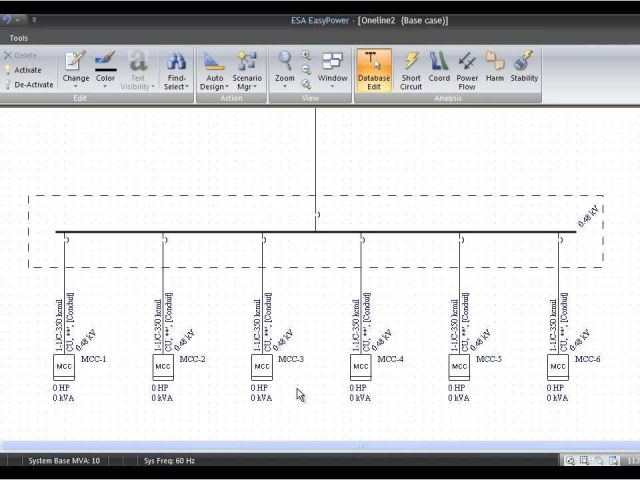Open the Harm harmonics analysis
Viewport: 640px width, 480px height.
click(x=495, y=69)
